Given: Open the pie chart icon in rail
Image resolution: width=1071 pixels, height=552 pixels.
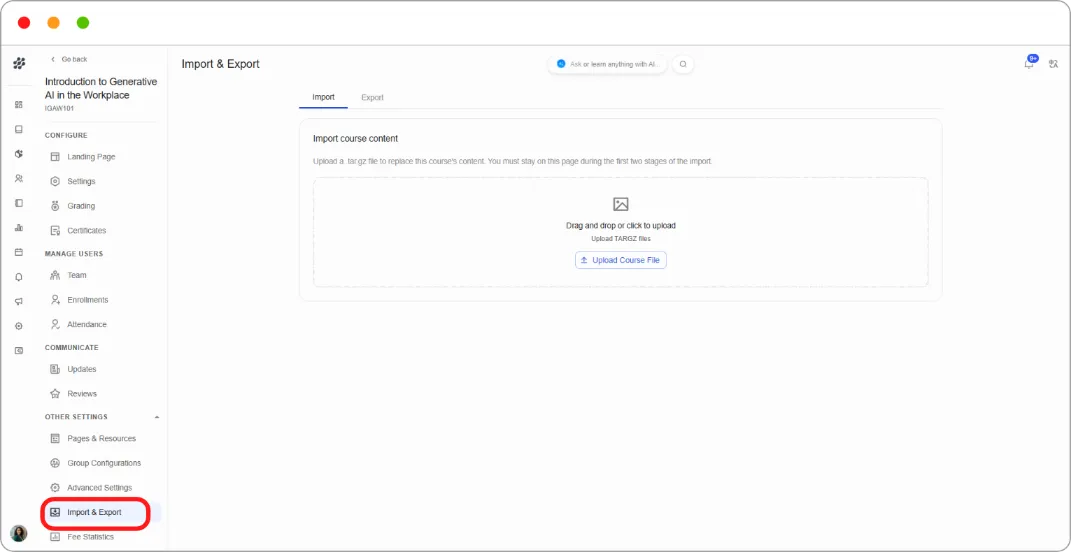Looking at the screenshot, I should click(19, 154).
